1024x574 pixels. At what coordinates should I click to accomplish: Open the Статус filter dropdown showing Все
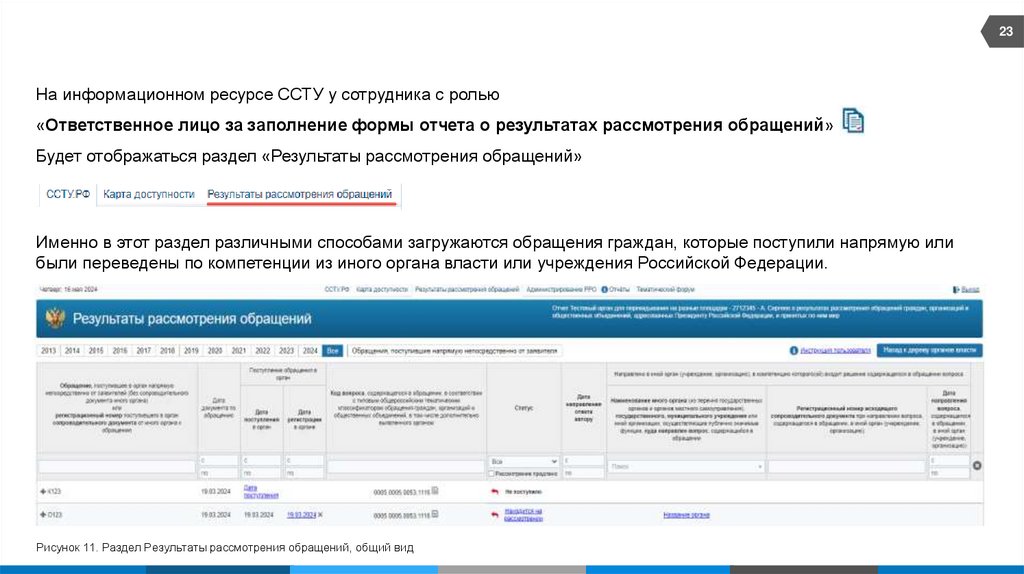click(x=523, y=461)
